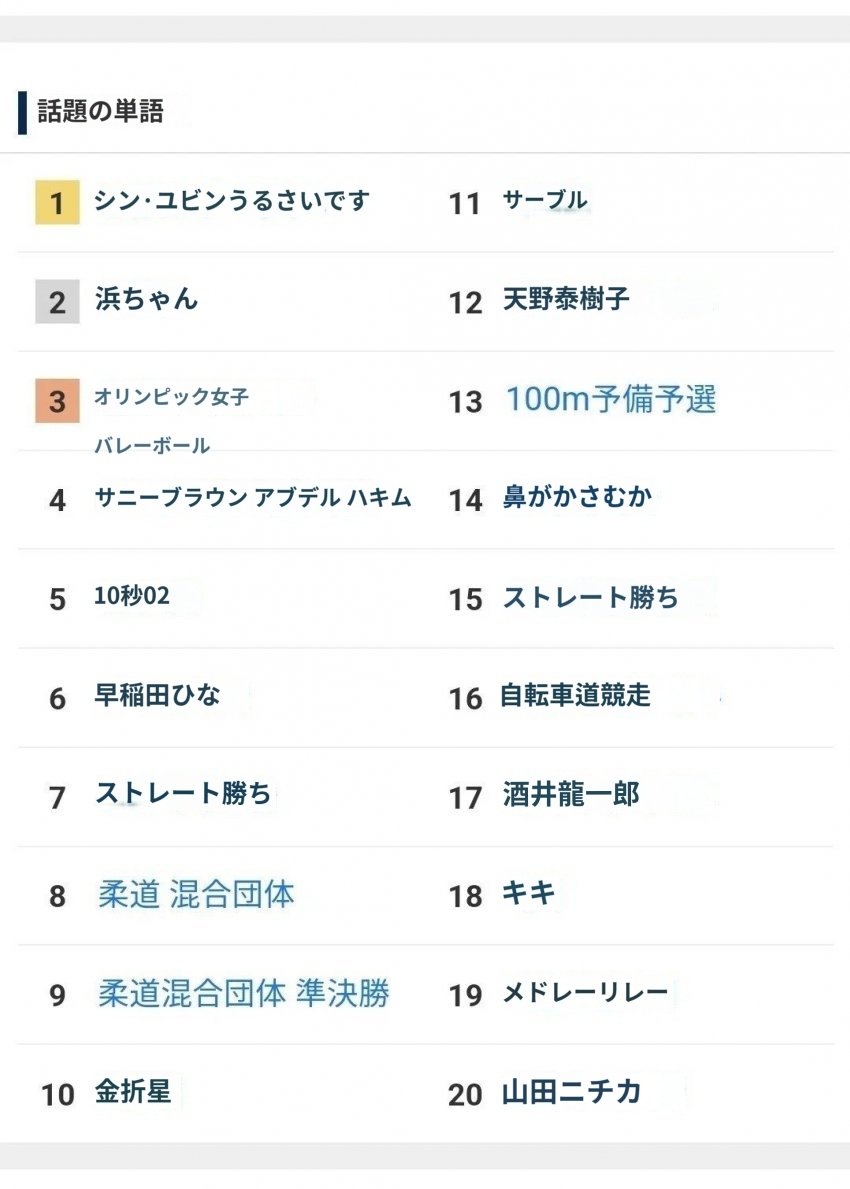Click the bronze rank 3 badge
Screen dimensions: 850x1189
[x=58, y=400]
